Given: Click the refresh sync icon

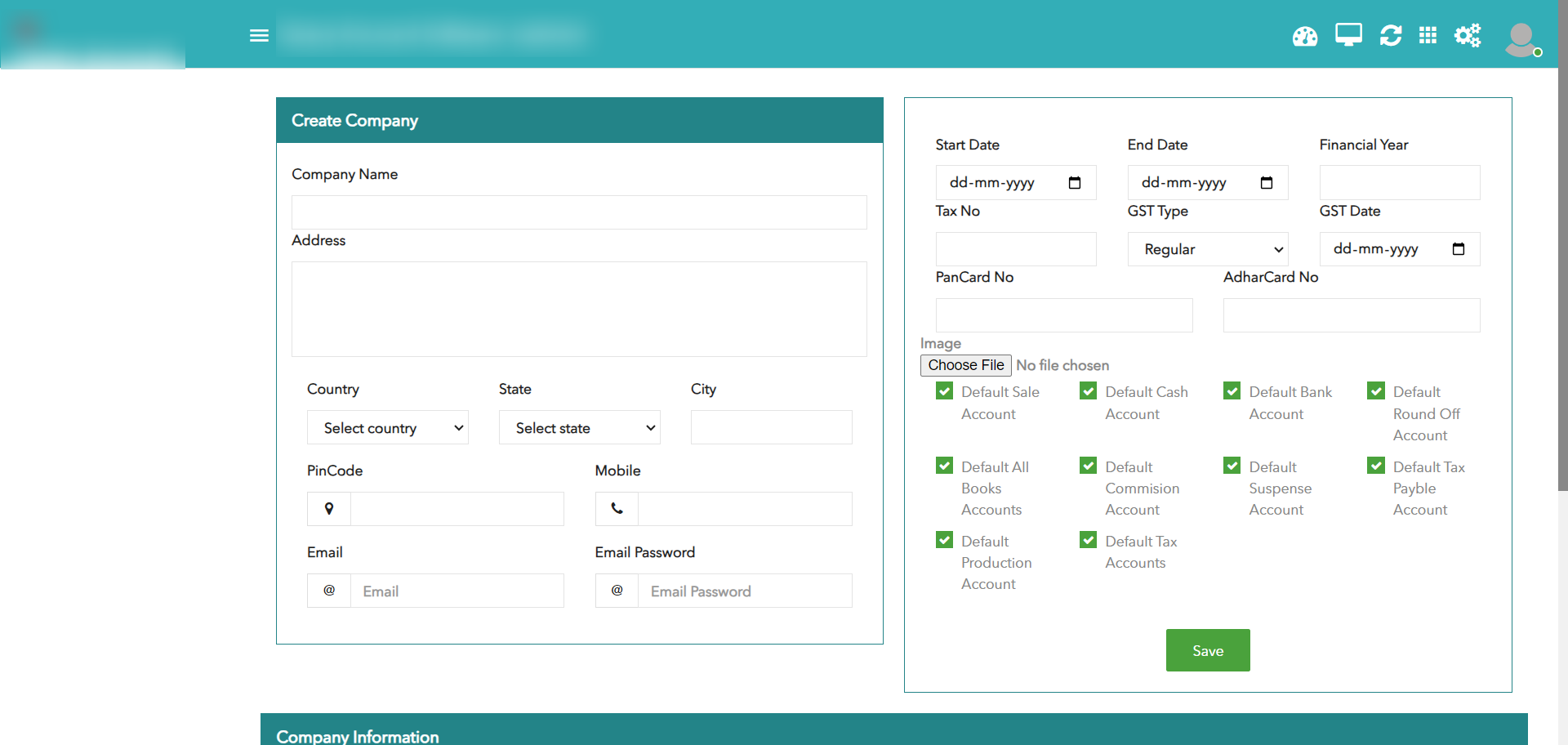Looking at the screenshot, I should click(1390, 35).
